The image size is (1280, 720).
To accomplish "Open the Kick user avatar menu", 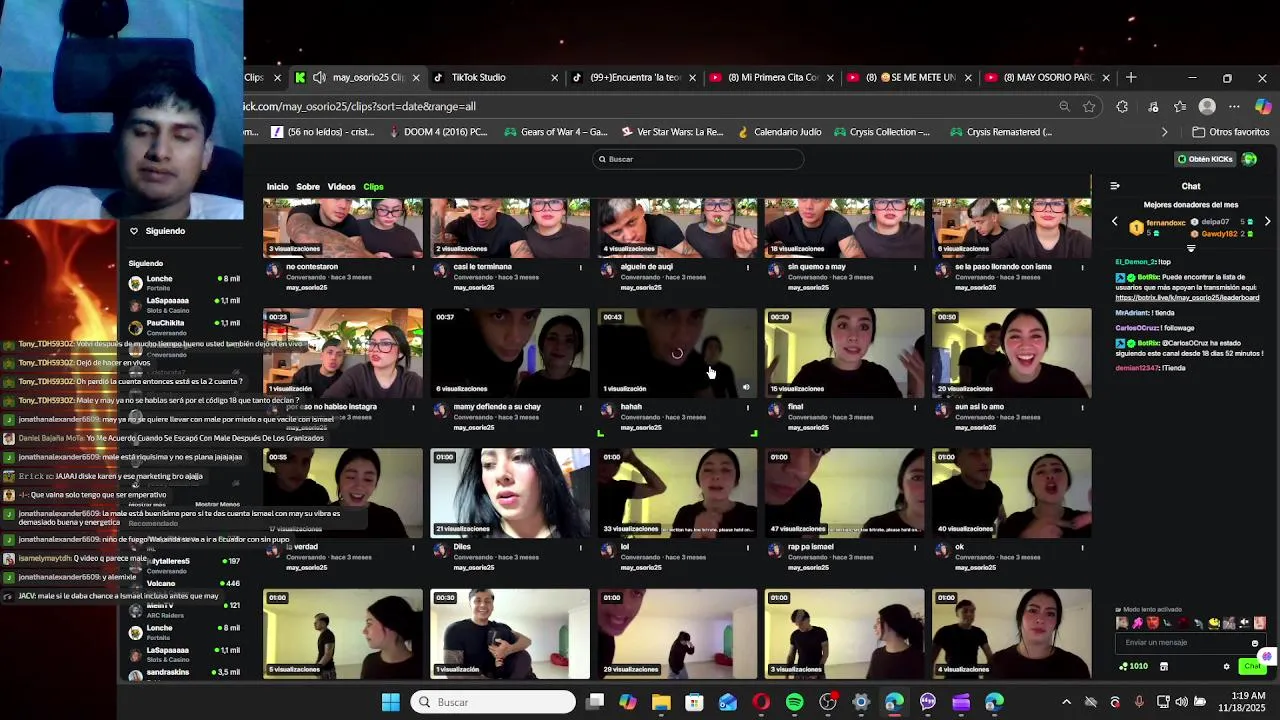I will [x=1249, y=159].
